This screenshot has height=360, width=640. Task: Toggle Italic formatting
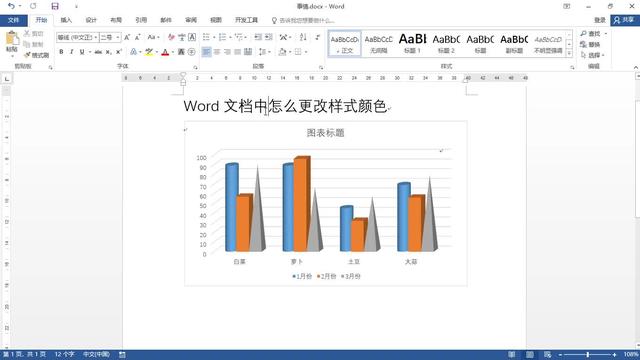point(71,52)
